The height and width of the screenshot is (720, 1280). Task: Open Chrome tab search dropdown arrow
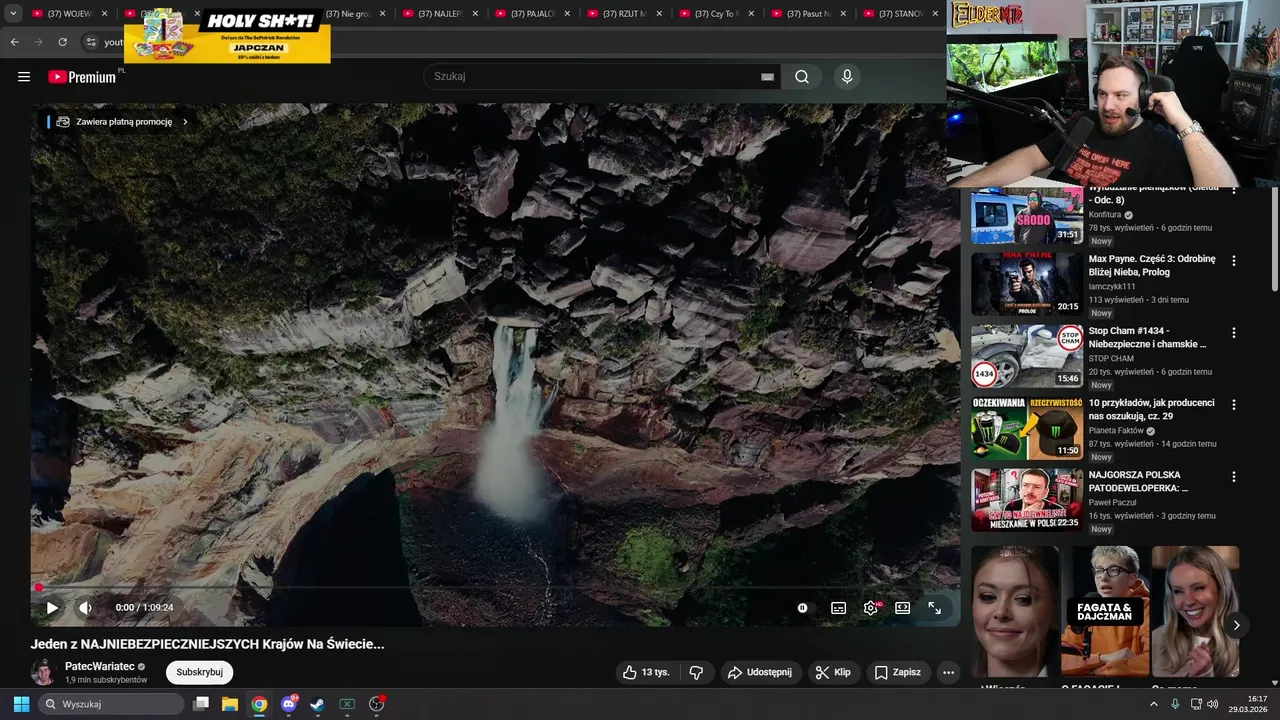pyautogui.click(x=13, y=14)
